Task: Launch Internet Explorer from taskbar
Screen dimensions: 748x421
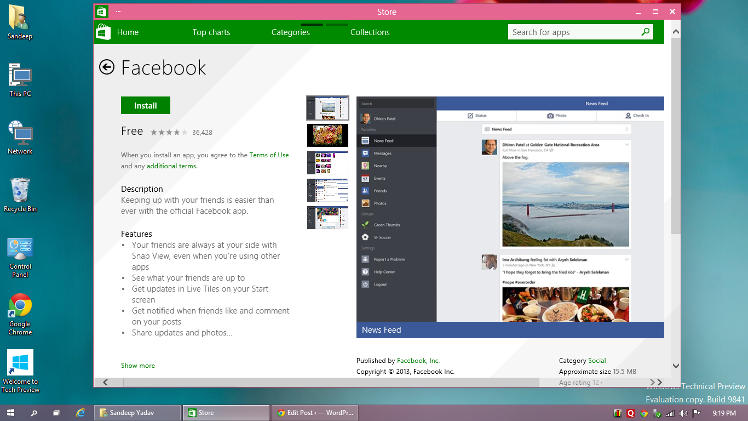Action: (80, 413)
